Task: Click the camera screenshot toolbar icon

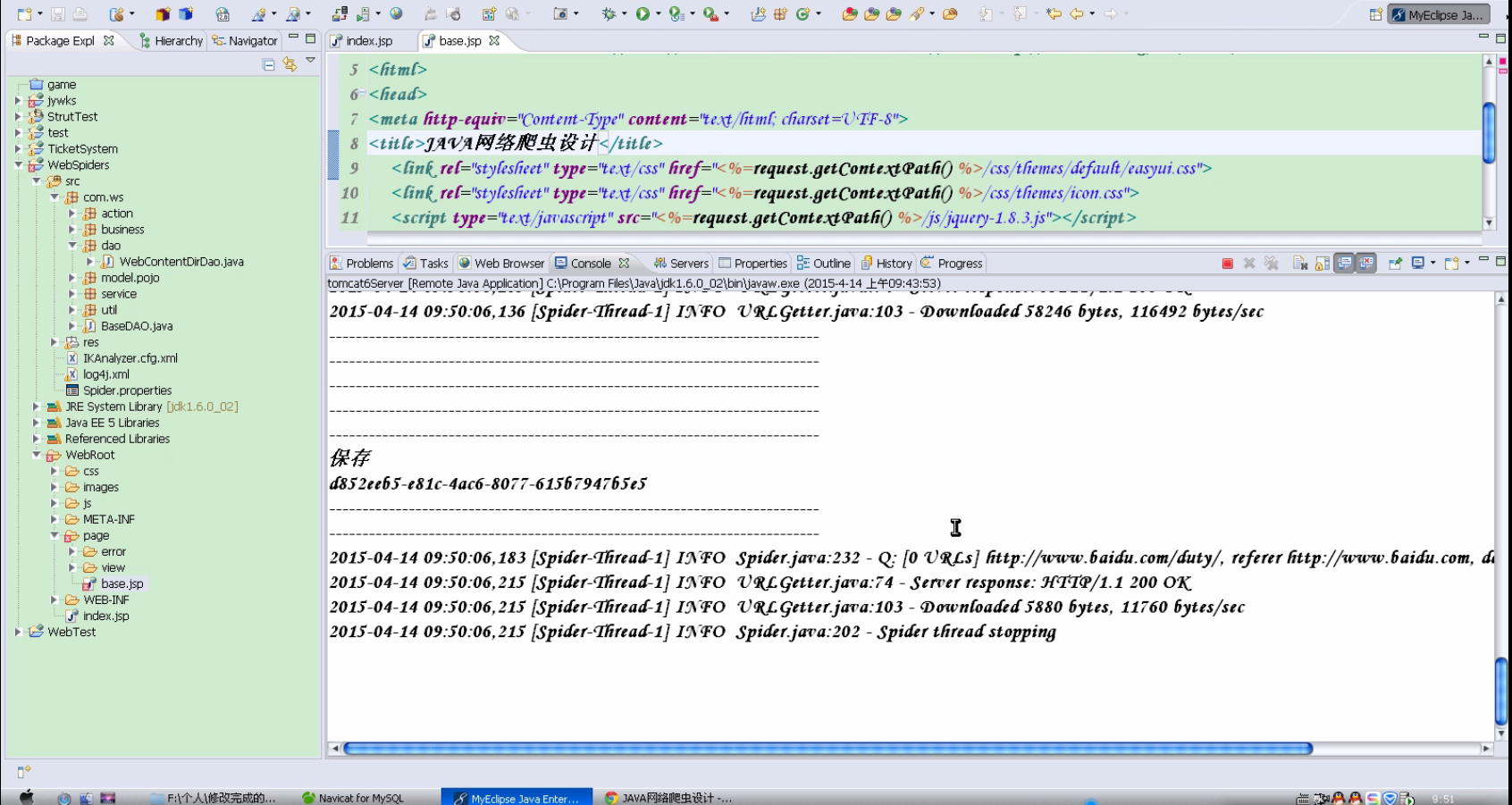Action: pyautogui.click(x=560, y=14)
